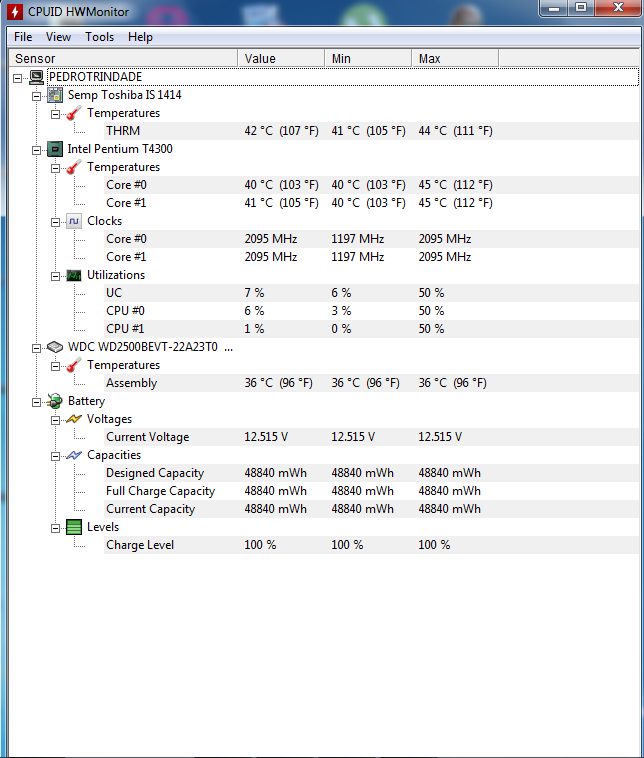Image resolution: width=644 pixels, height=758 pixels.
Task: Collapse the Utilizations group
Action: click(x=56, y=276)
